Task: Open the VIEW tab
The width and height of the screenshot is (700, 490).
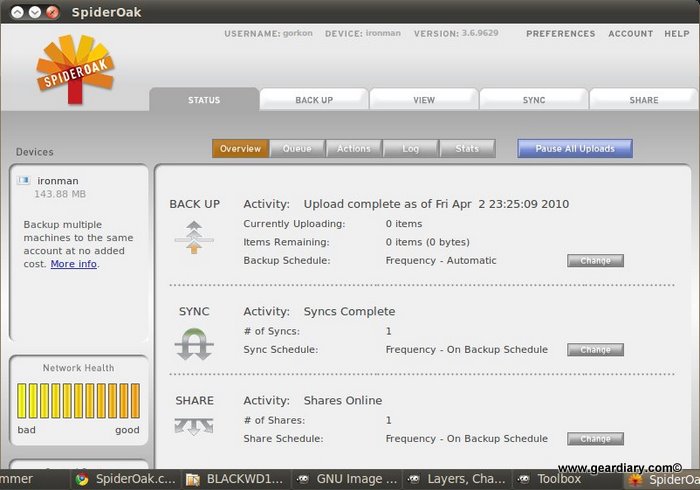Action: pyautogui.click(x=424, y=100)
